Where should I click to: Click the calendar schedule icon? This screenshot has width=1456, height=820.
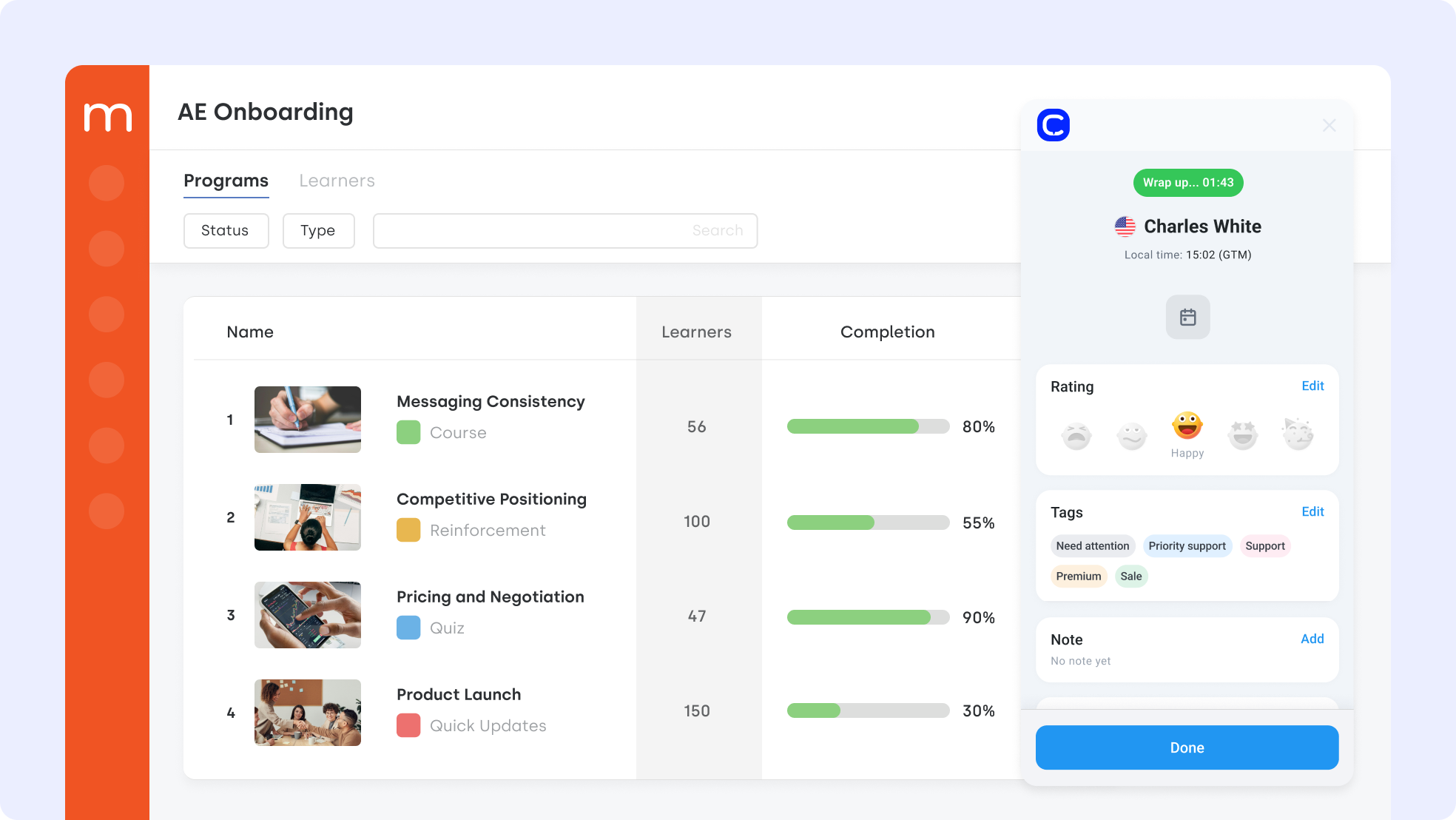click(1187, 317)
